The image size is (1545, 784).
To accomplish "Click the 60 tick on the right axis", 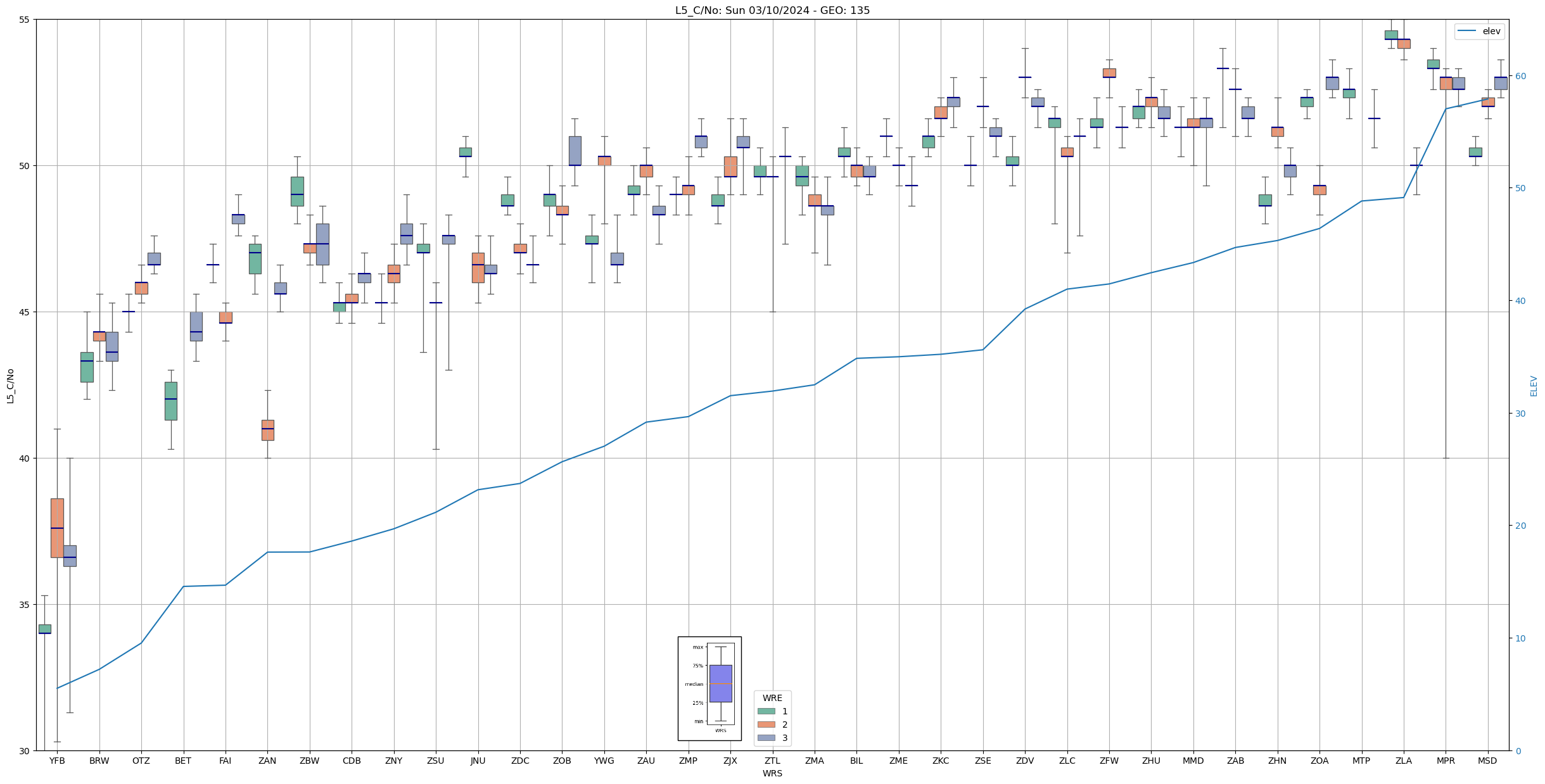I will 1520,76.
